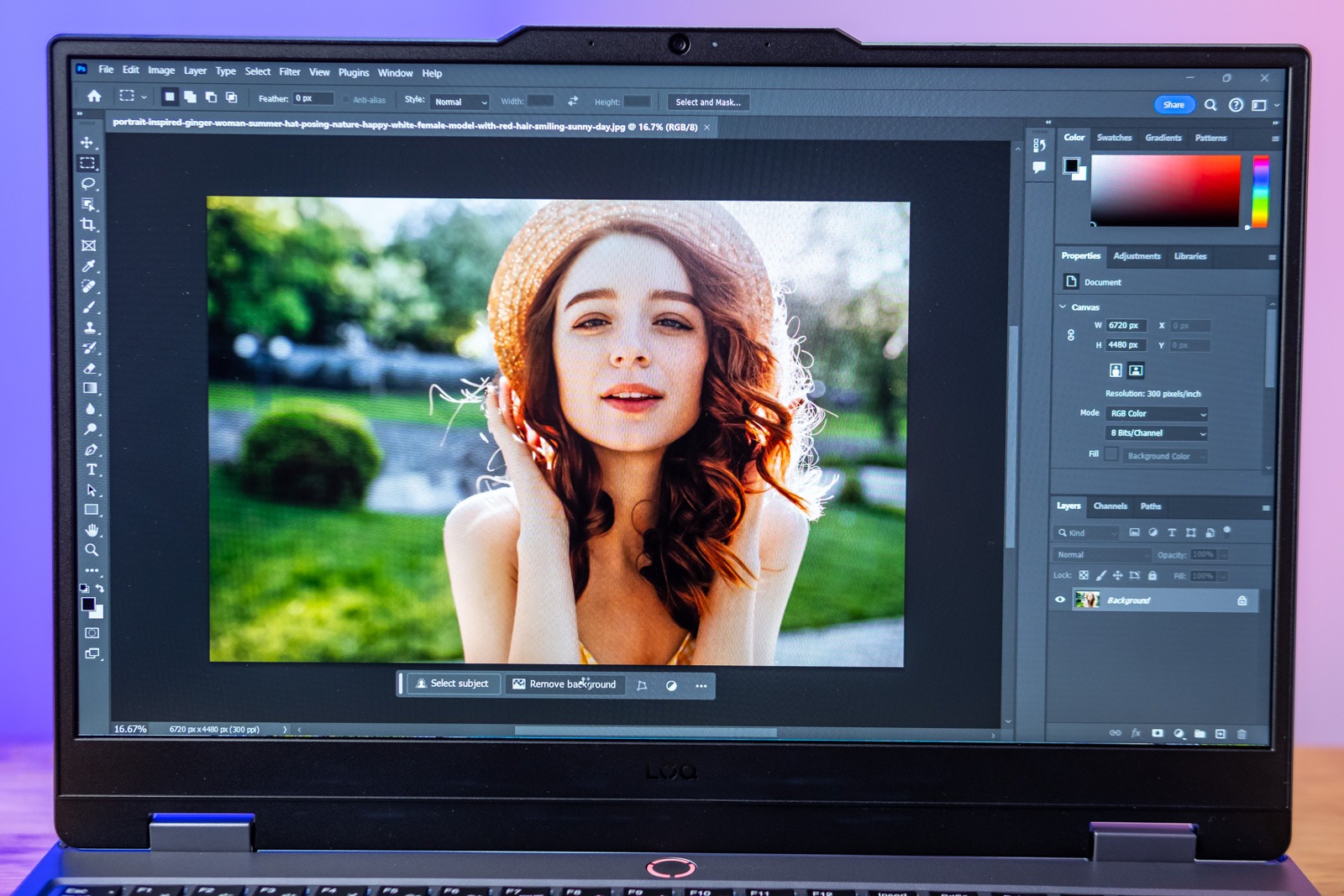The width and height of the screenshot is (1344, 896).
Task: Select the Lasso tool
Action: [87, 183]
